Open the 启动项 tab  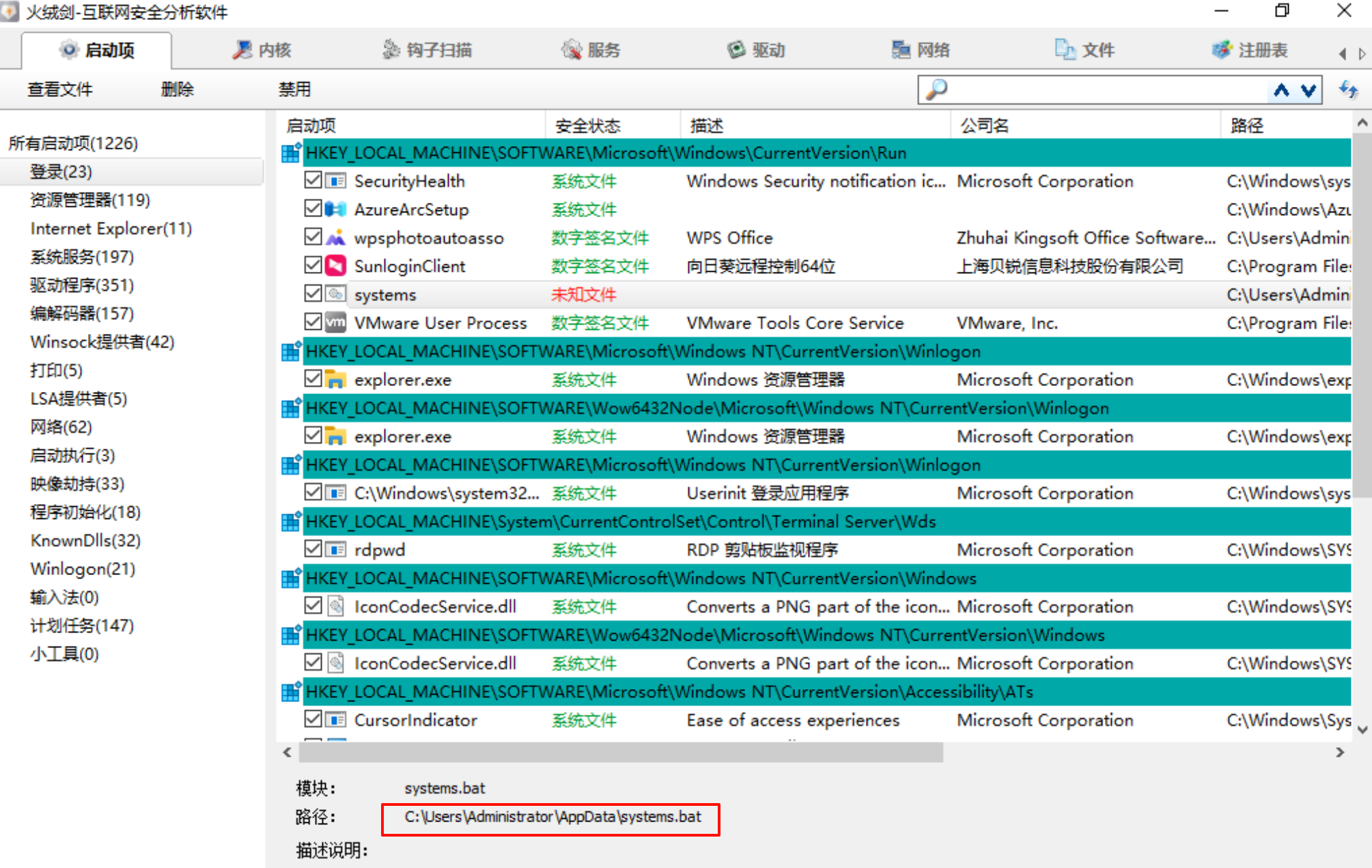coord(96,50)
